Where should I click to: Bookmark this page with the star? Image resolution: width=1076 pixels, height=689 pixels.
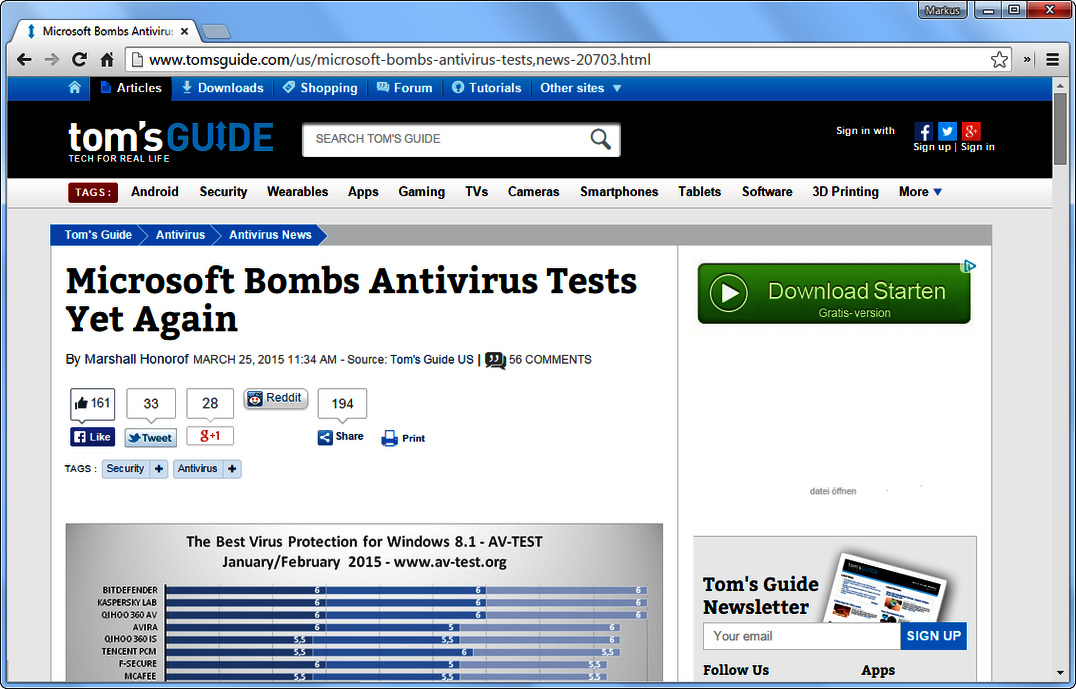(999, 60)
